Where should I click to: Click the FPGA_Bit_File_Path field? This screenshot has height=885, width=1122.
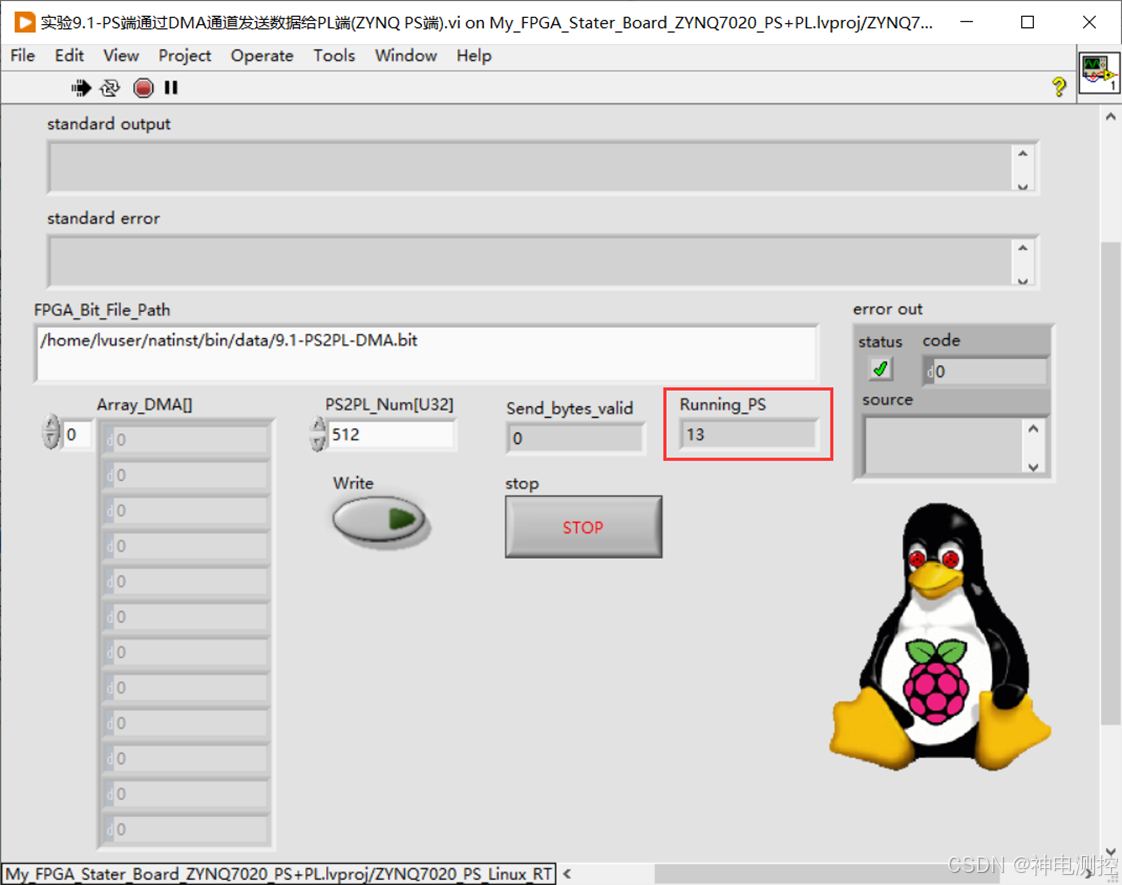[426, 353]
